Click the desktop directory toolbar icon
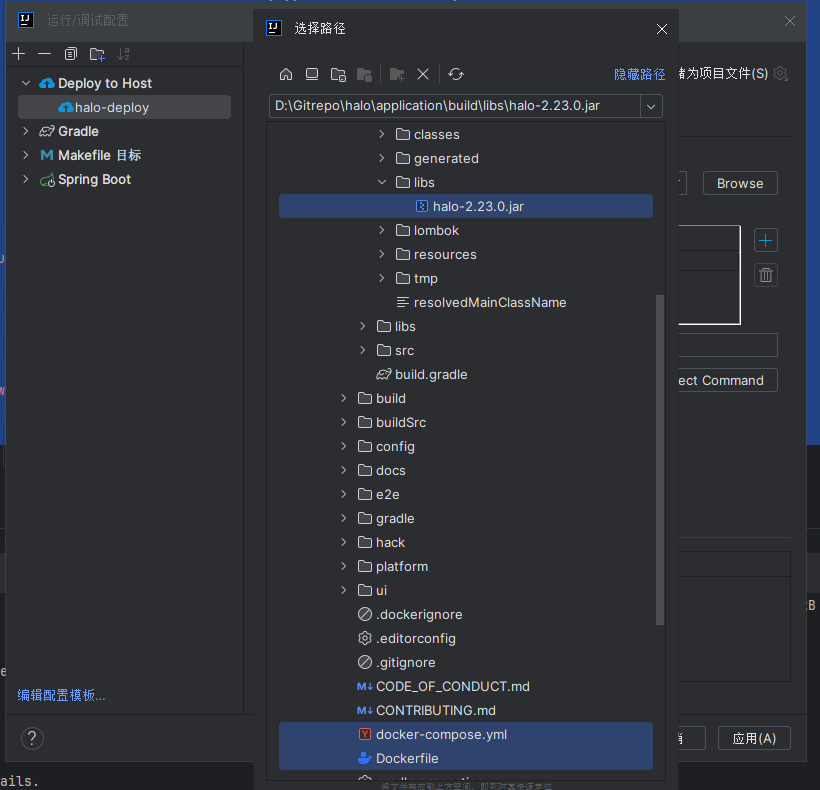The image size is (820, 790). (312, 74)
